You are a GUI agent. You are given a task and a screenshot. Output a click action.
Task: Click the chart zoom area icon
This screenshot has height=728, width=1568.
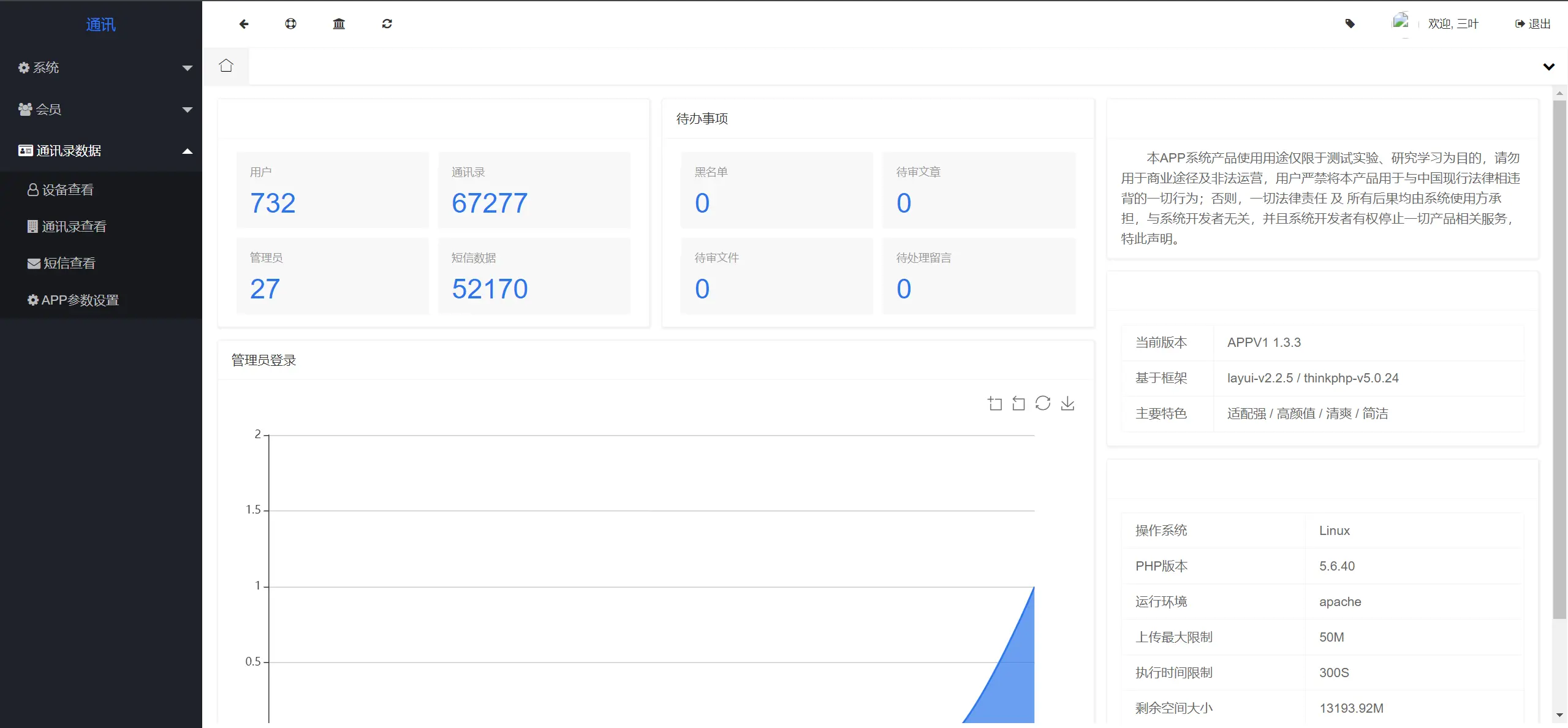pos(995,403)
